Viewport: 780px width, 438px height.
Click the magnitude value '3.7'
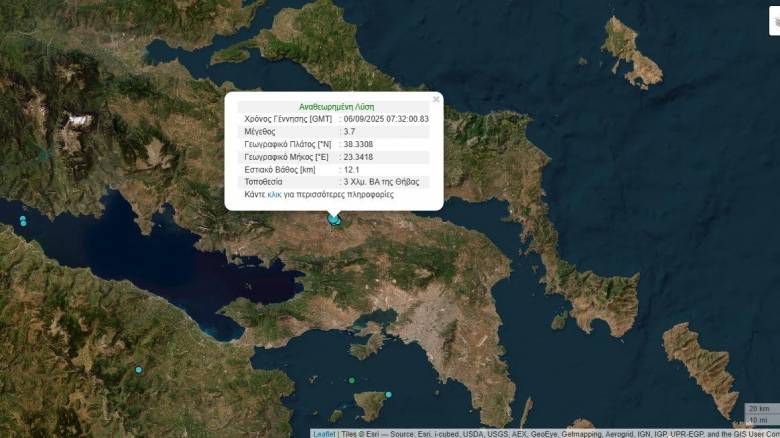[x=349, y=132]
